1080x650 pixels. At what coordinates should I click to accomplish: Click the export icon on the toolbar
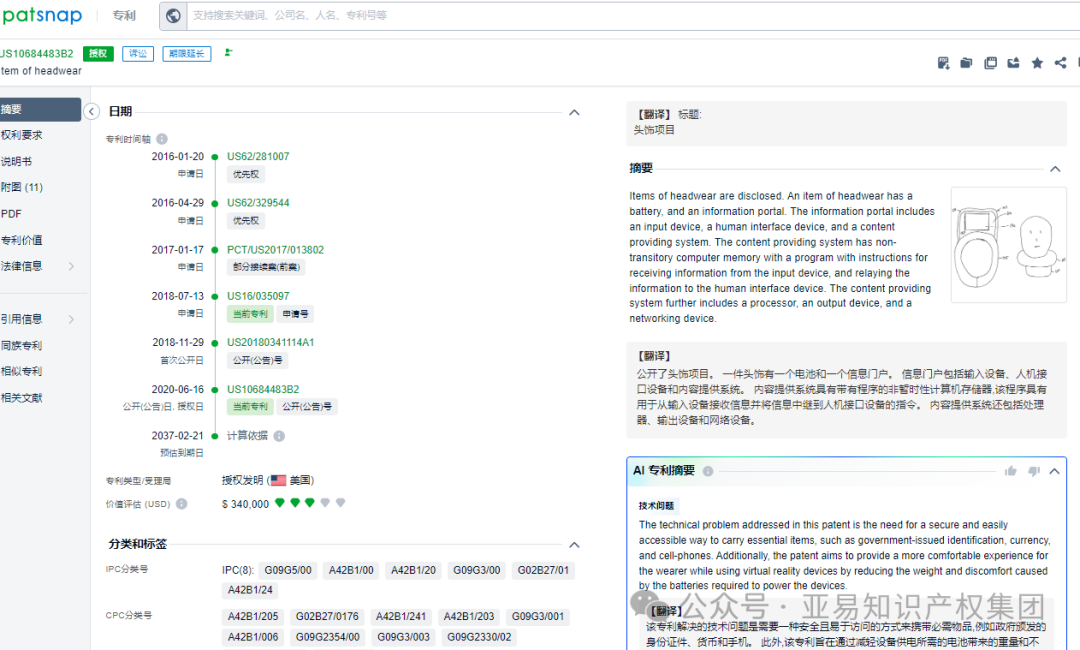coord(1013,62)
